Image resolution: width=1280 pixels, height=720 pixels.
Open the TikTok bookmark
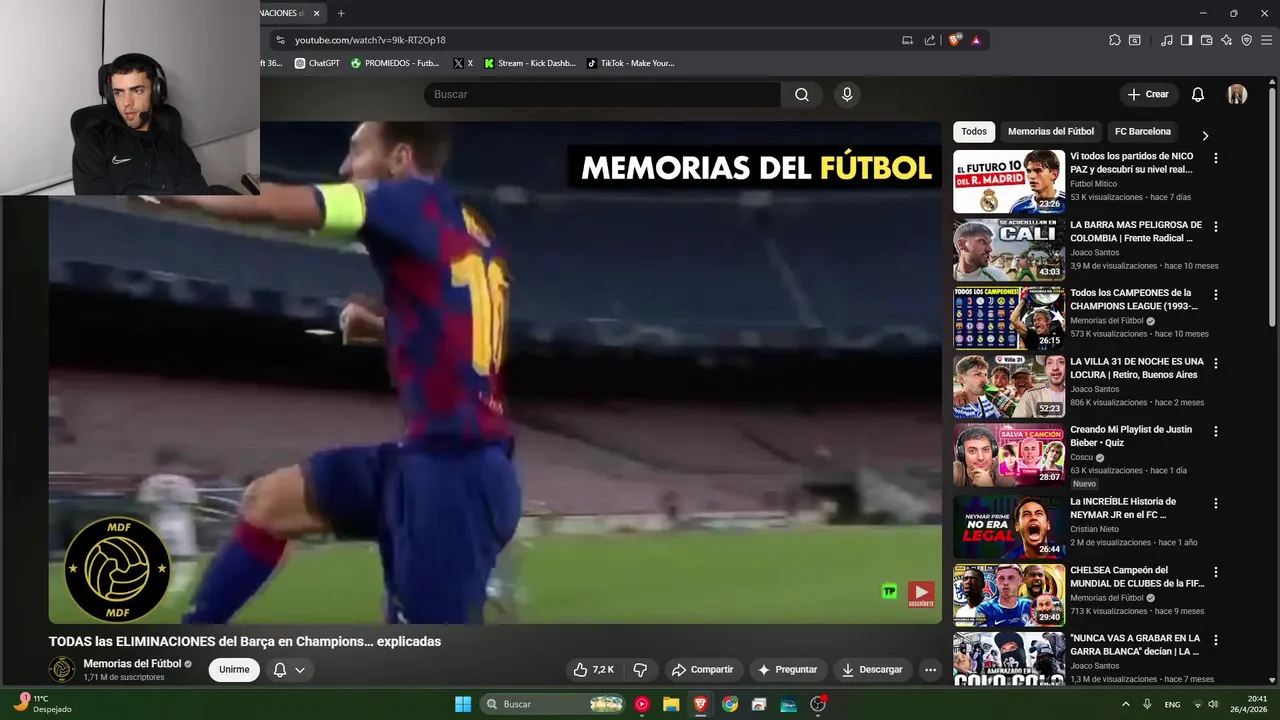pos(631,63)
